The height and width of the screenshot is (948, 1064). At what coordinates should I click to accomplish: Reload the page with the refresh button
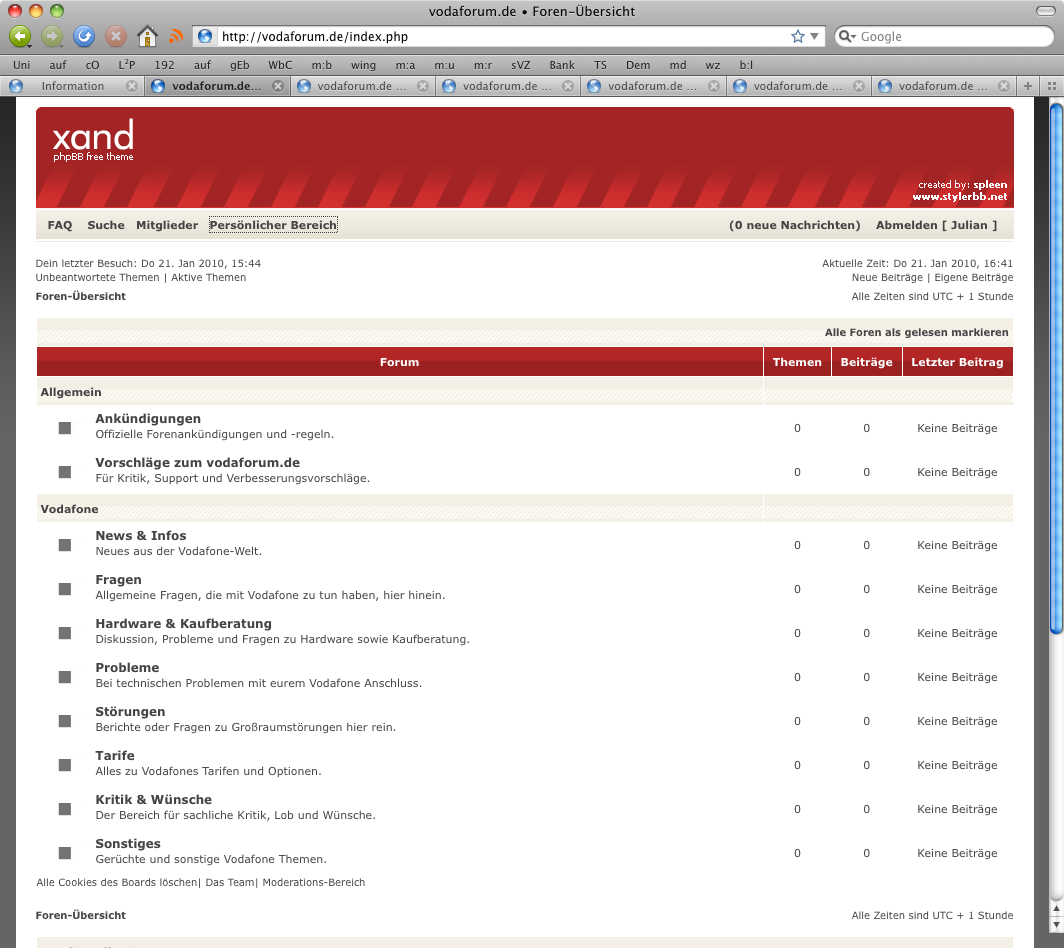84,37
